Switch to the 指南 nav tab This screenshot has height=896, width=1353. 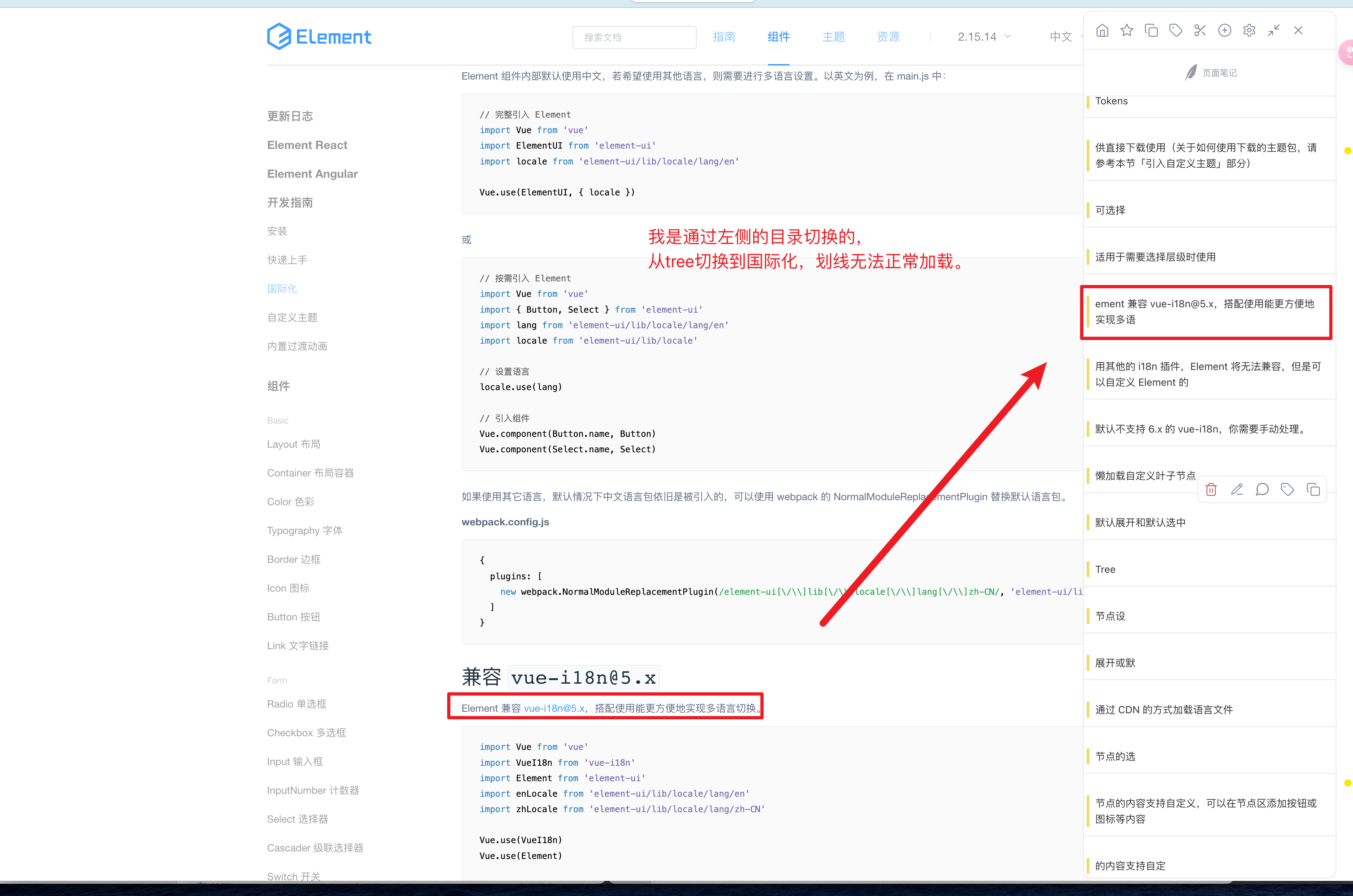click(x=724, y=37)
